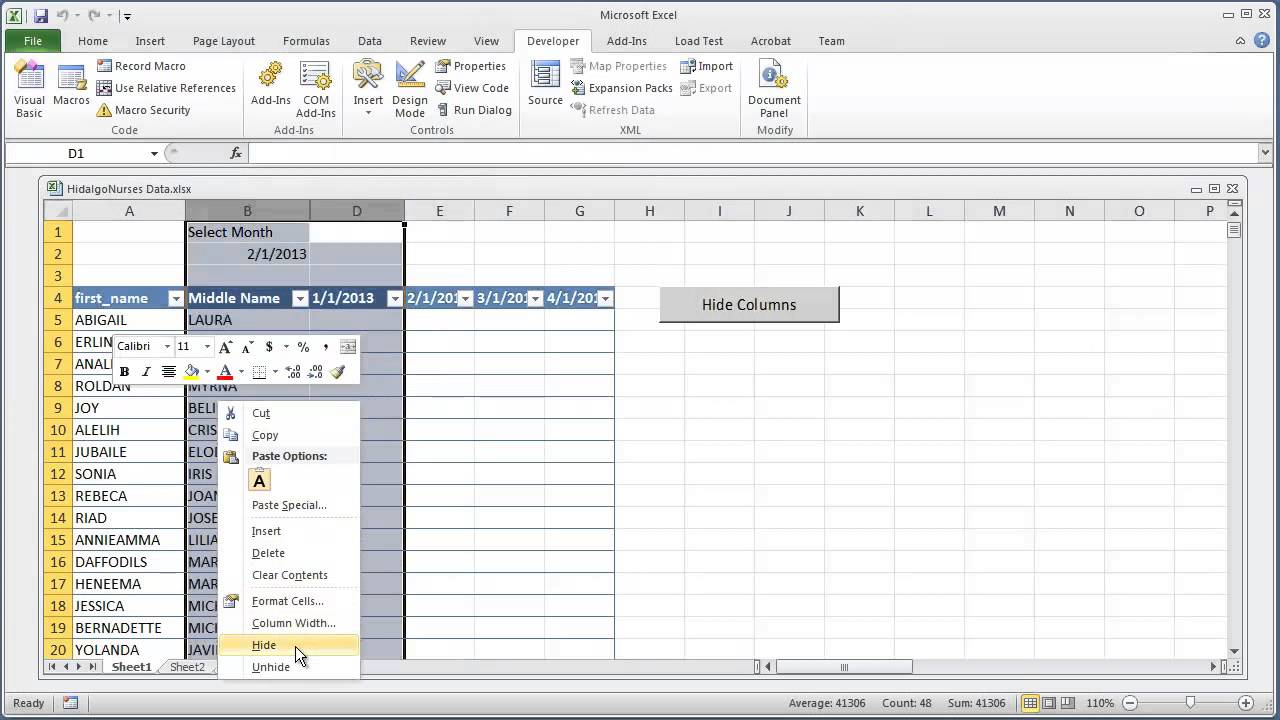Click the macro recording status bar icon
1280x720 pixels.
[x=70, y=703]
